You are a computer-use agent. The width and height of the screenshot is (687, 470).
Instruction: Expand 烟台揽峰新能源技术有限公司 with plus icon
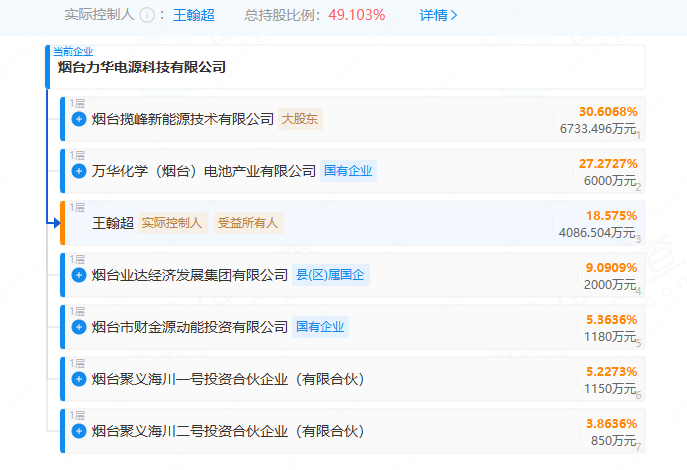[x=79, y=119]
